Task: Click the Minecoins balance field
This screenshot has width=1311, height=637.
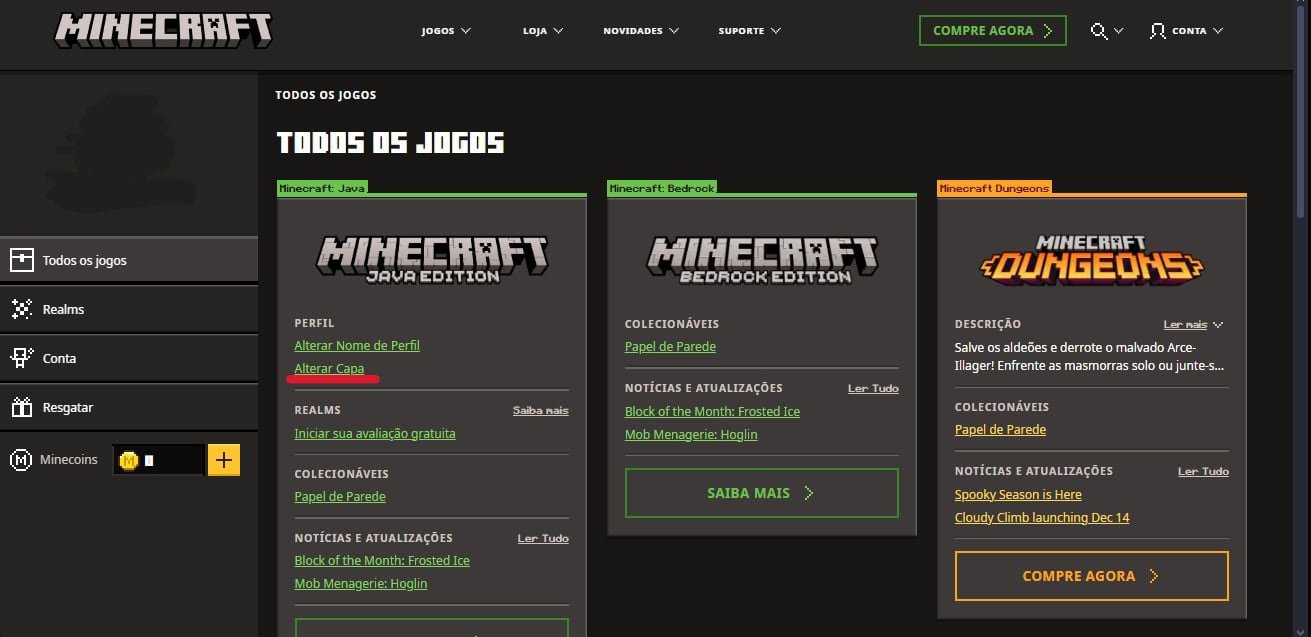Action: [x=159, y=461]
